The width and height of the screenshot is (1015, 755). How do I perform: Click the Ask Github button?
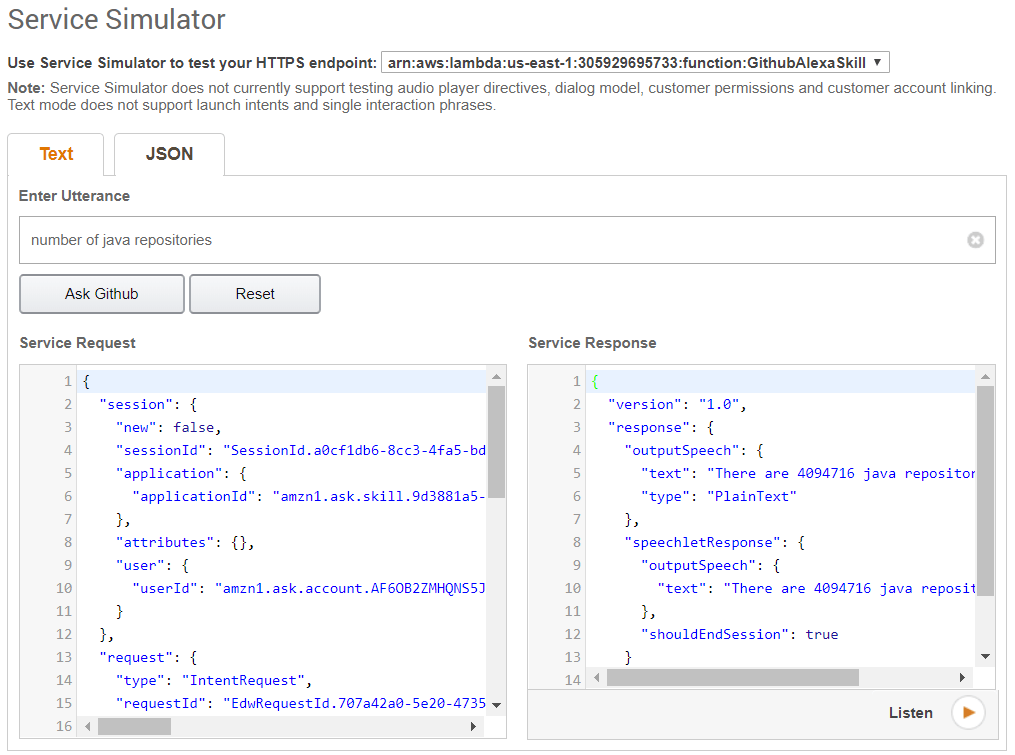tap(102, 294)
